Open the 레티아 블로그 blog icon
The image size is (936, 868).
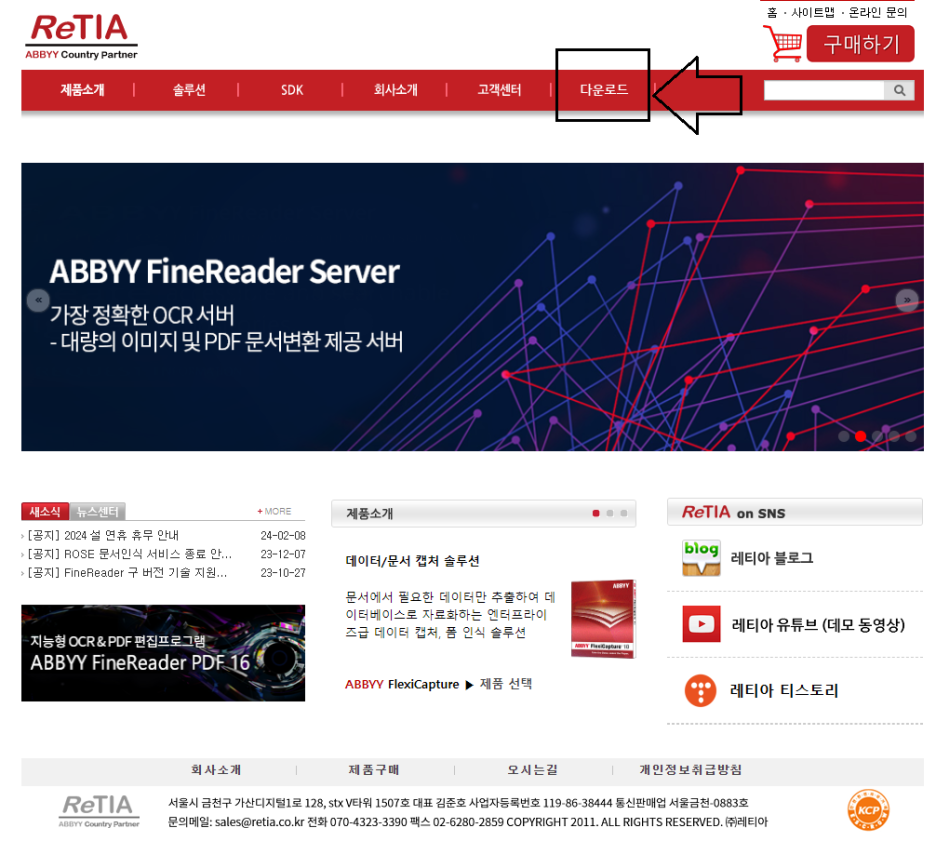[701, 558]
